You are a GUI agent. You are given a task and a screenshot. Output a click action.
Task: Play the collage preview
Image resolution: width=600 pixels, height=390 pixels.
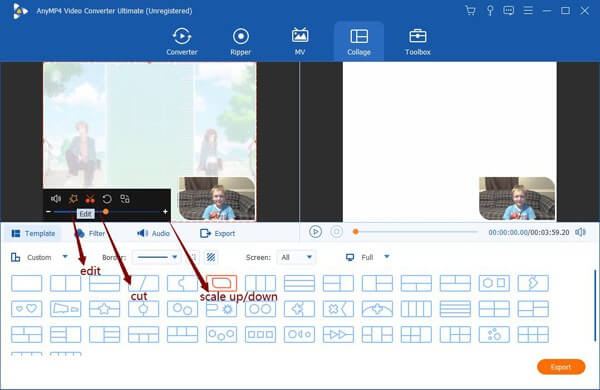point(315,232)
